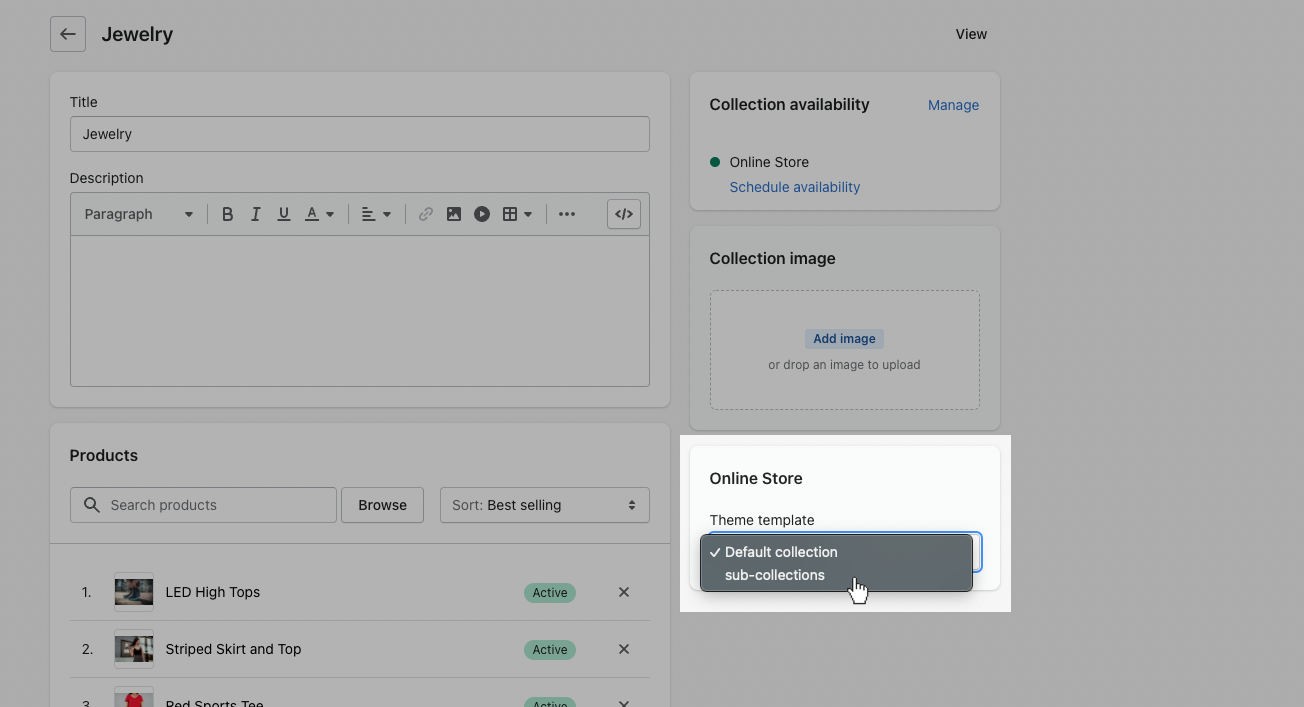This screenshot has width=1304, height=707.
Task: Toggle italic text formatting
Action: tap(256, 214)
